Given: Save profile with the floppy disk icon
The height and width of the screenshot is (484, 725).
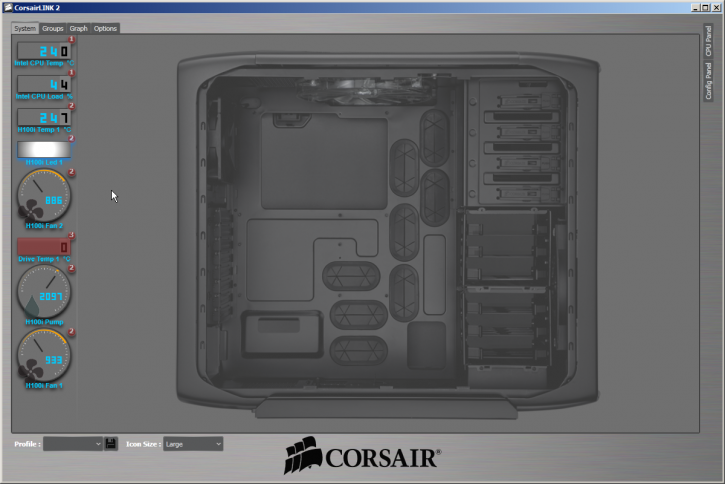Looking at the screenshot, I should coord(111,444).
